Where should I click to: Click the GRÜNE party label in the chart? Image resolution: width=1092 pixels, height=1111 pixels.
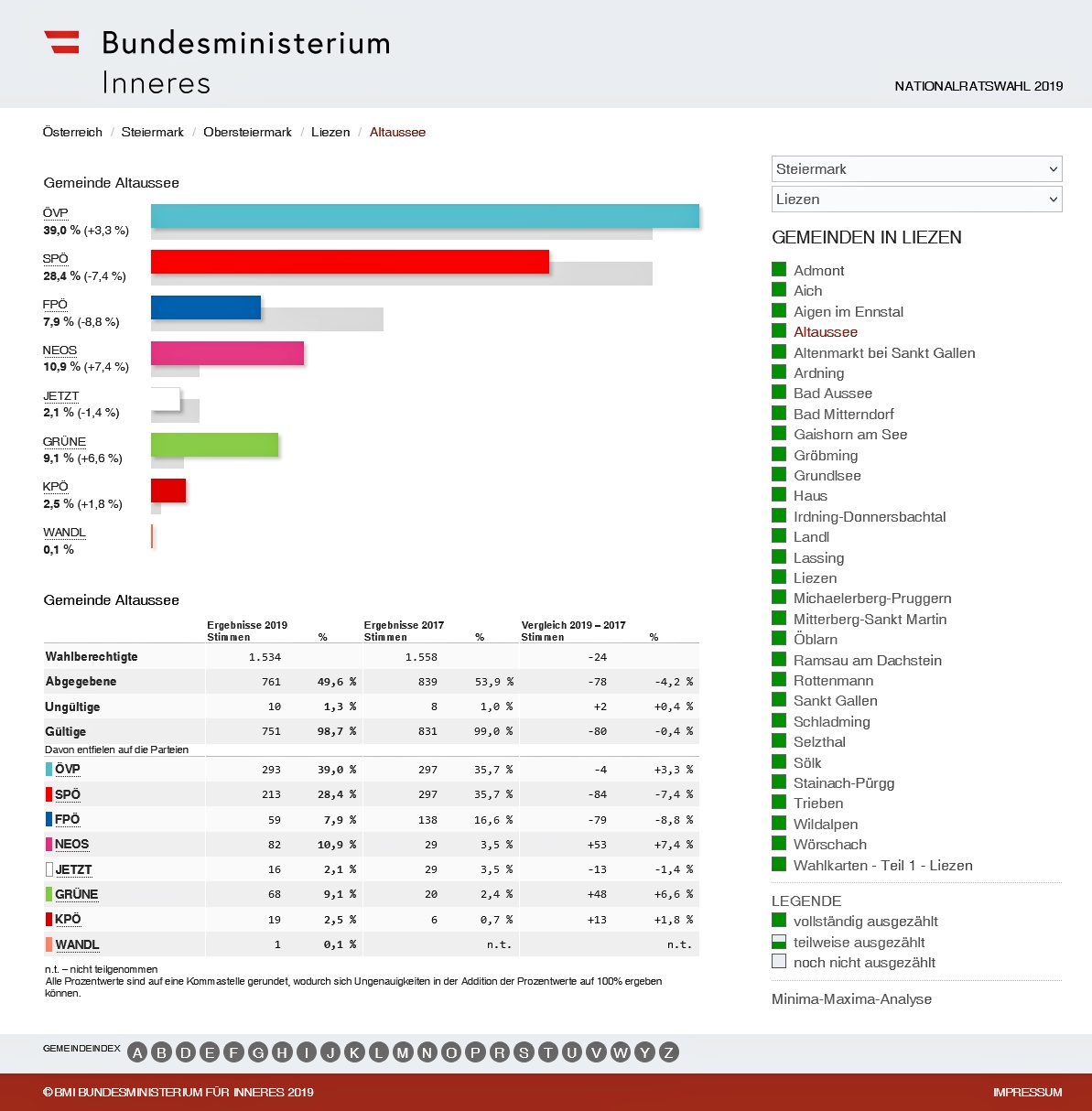point(64,441)
